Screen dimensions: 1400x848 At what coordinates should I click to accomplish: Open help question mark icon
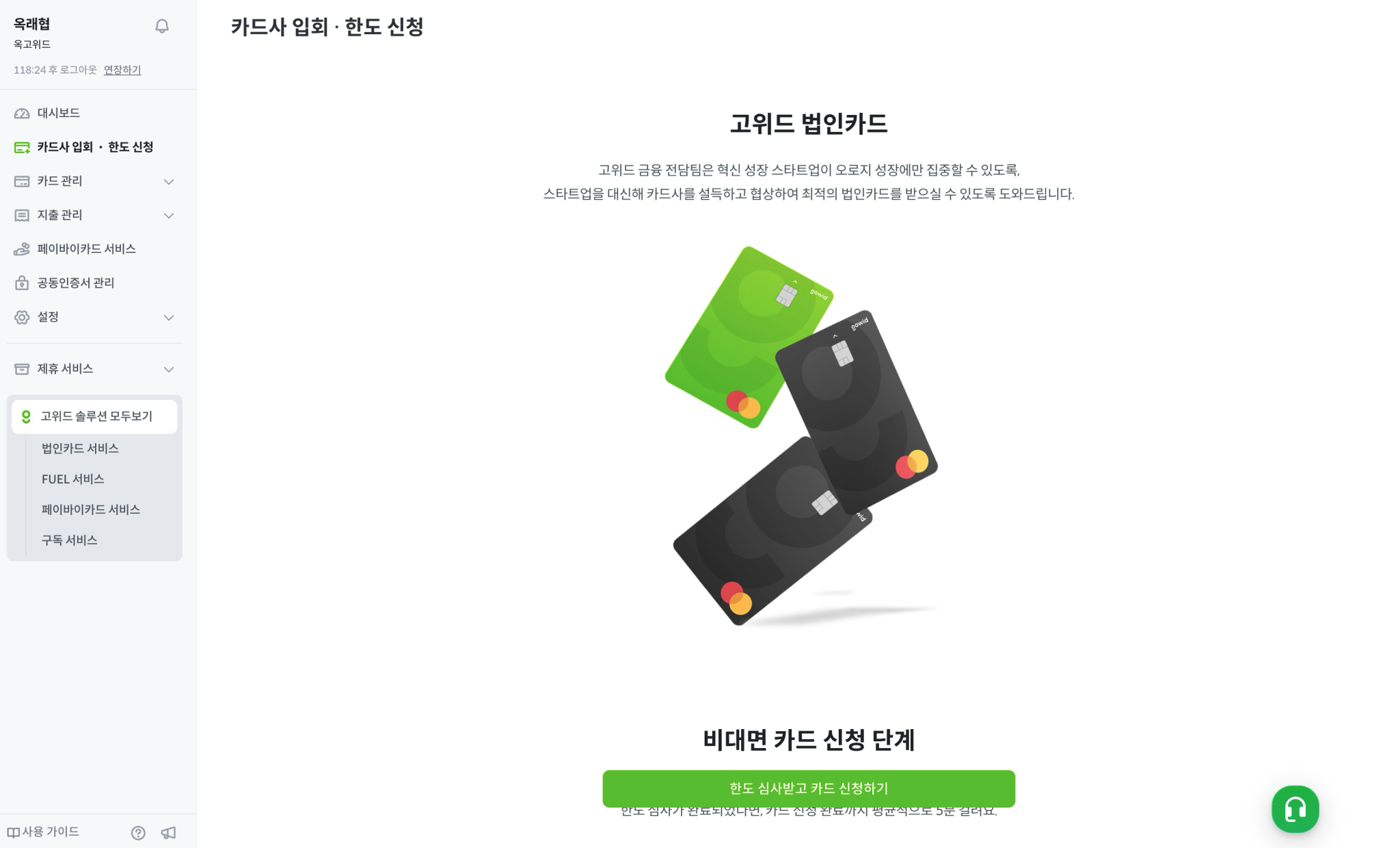[138, 832]
